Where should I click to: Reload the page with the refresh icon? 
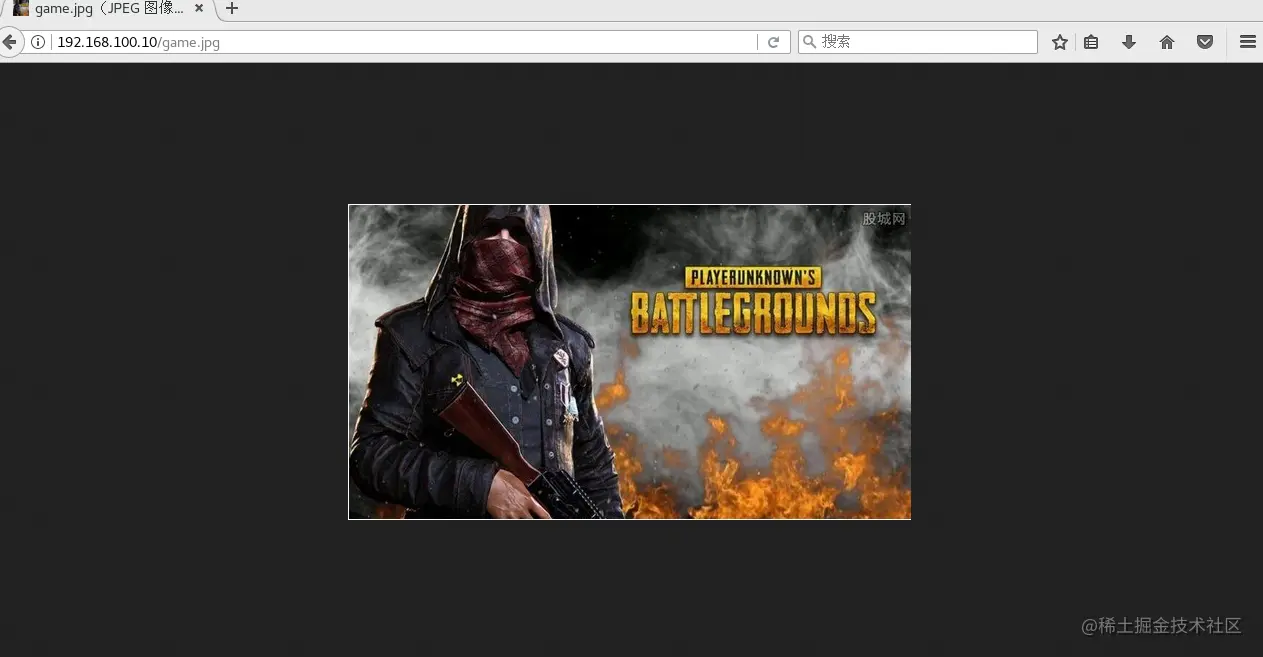[x=773, y=42]
